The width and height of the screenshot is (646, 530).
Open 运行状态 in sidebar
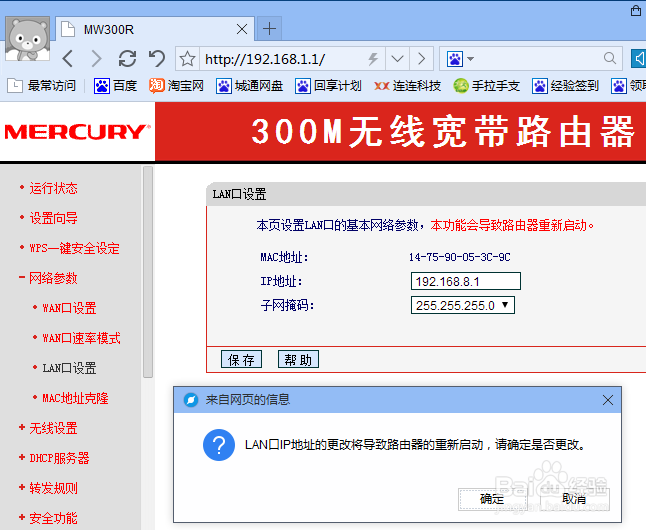53,188
